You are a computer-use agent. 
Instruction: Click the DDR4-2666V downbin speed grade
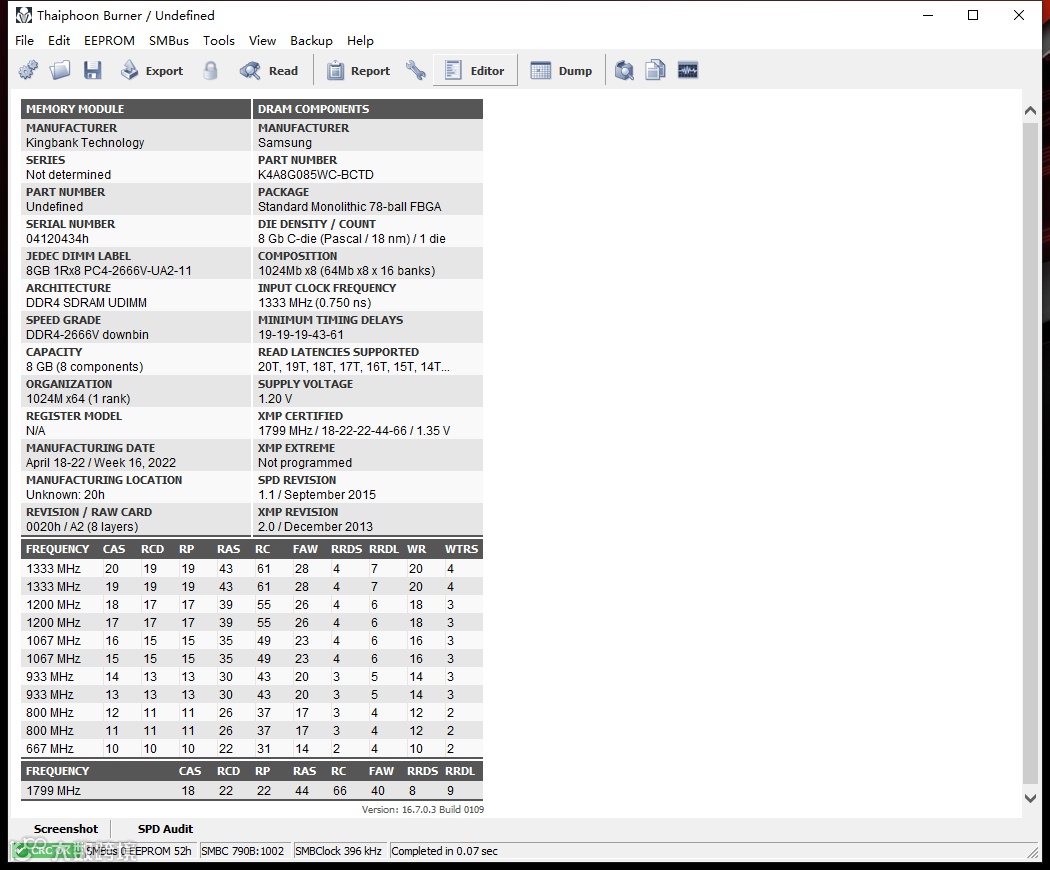[87, 335]
